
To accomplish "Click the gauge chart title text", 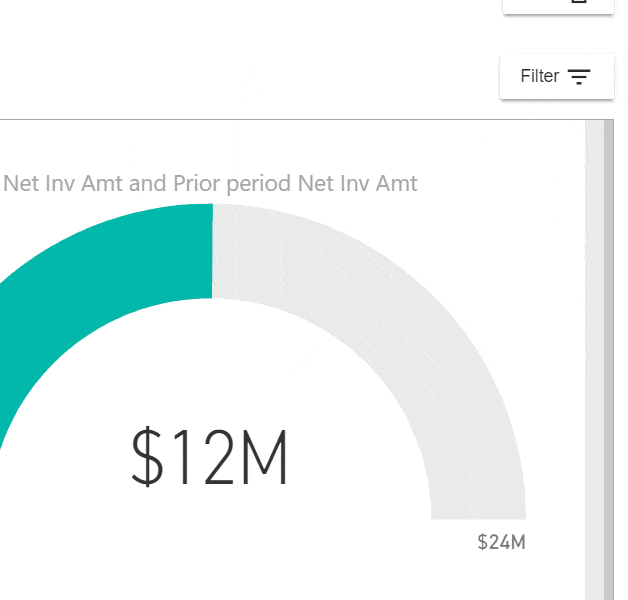I will tap(210, 184).
